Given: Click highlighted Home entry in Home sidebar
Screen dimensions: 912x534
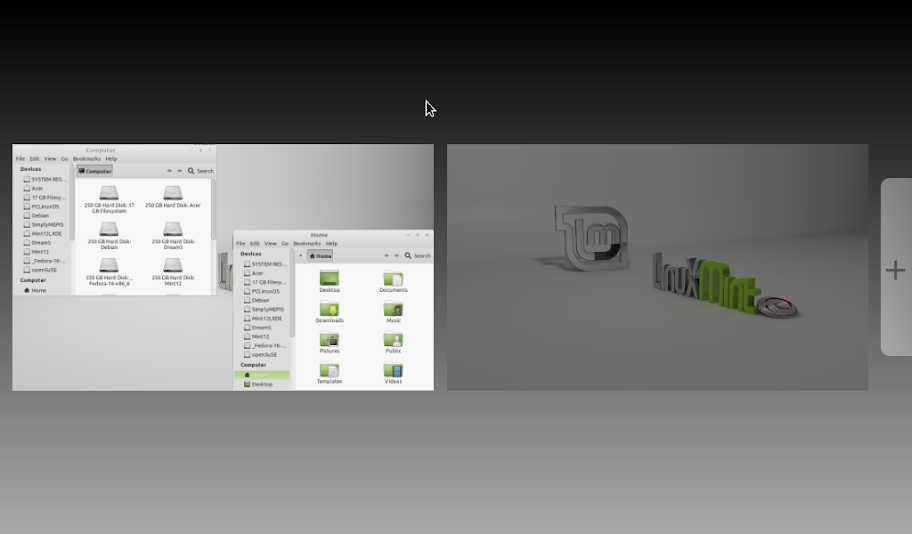Looking at the screenshot, I should tap(262, 375).
